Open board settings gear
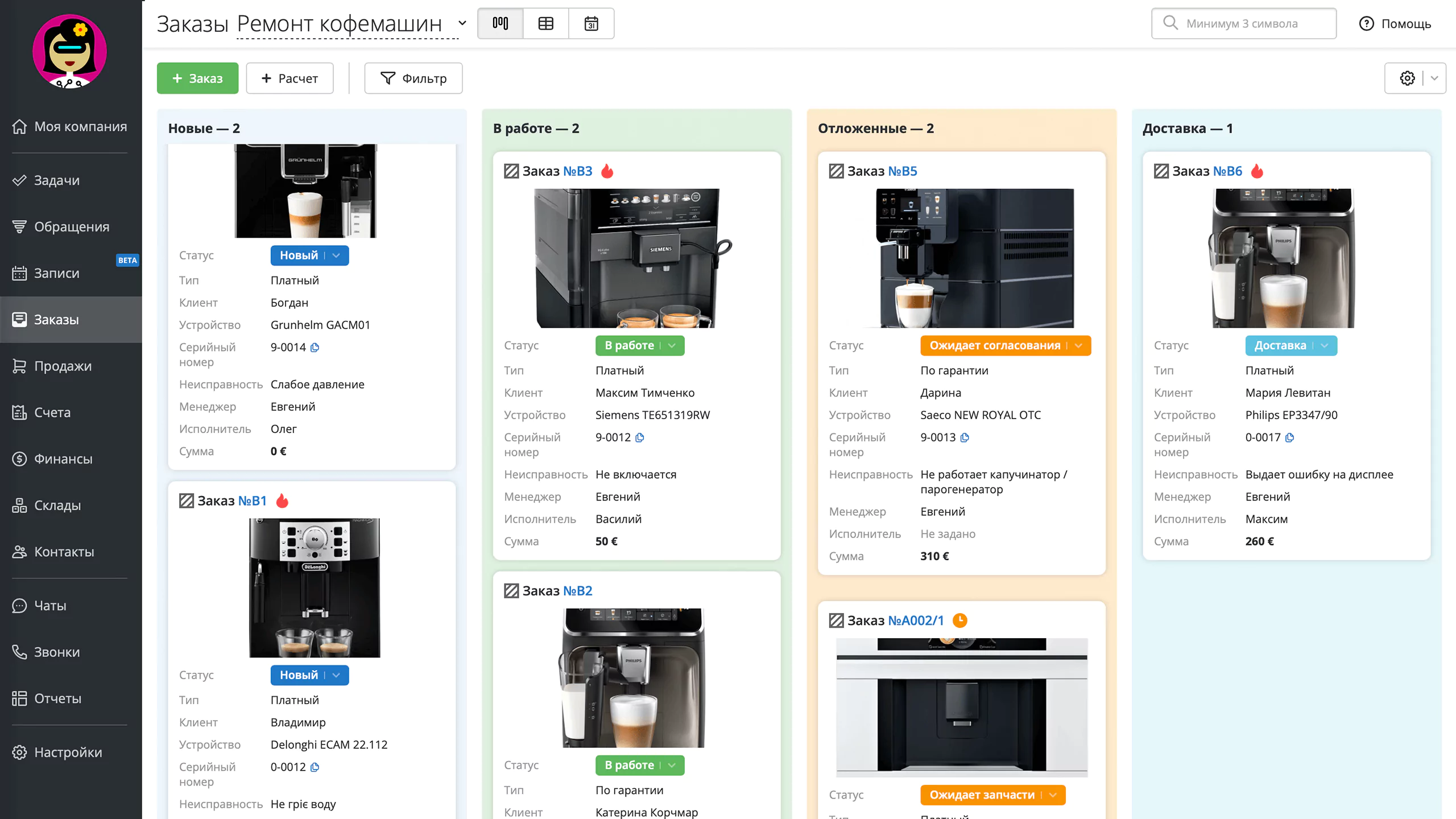1456x819 pixels. (x=1407, y=78)
